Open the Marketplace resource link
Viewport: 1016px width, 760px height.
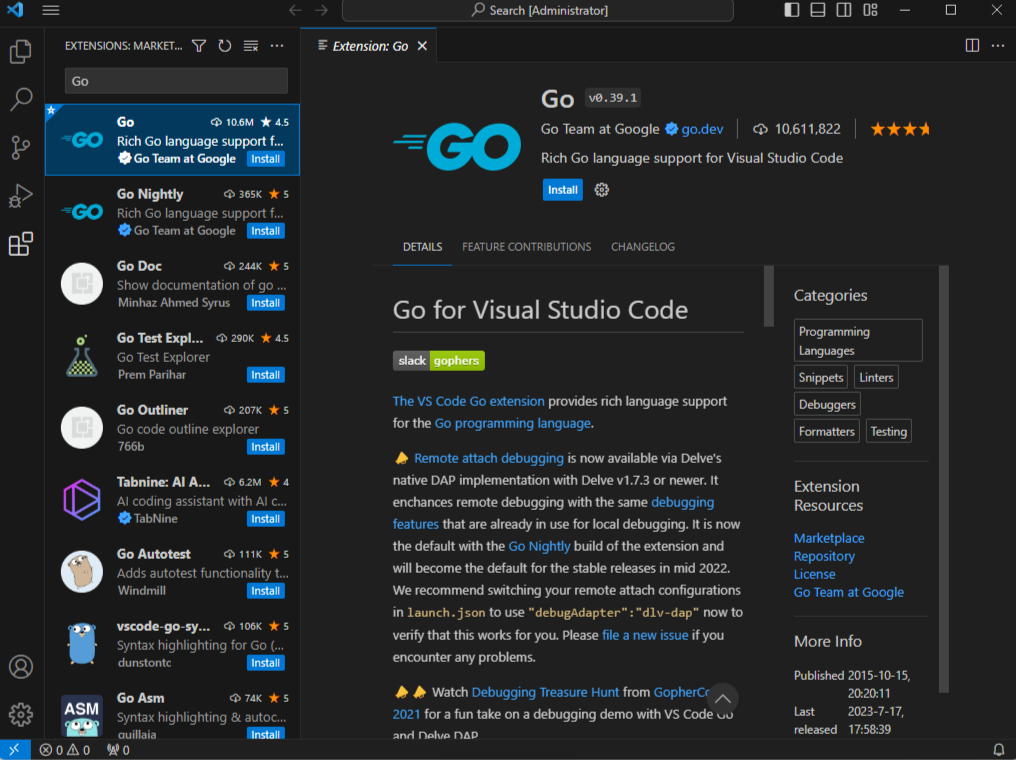point(829,538)
